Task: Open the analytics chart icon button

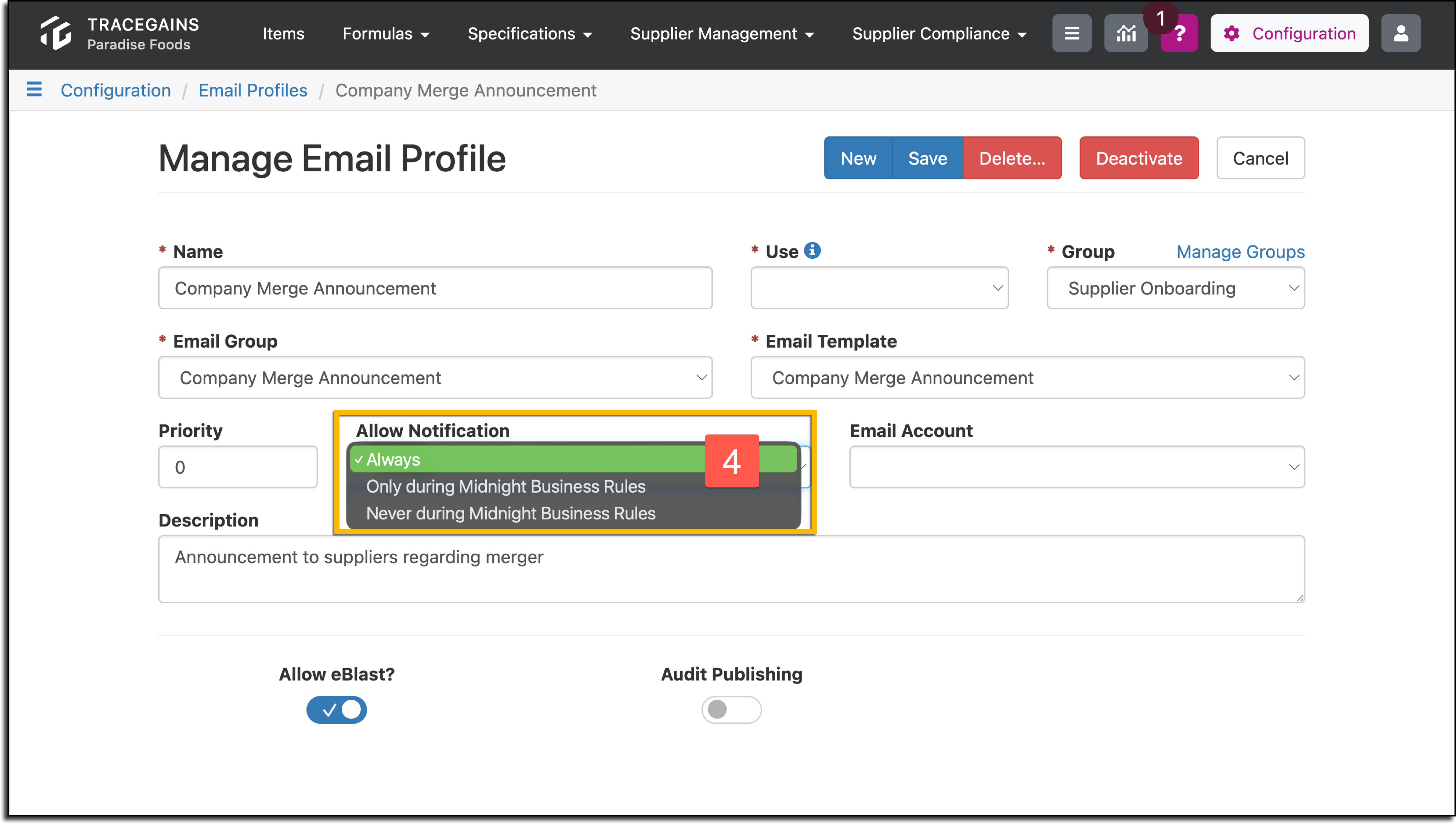Action: coord(1126,34)
